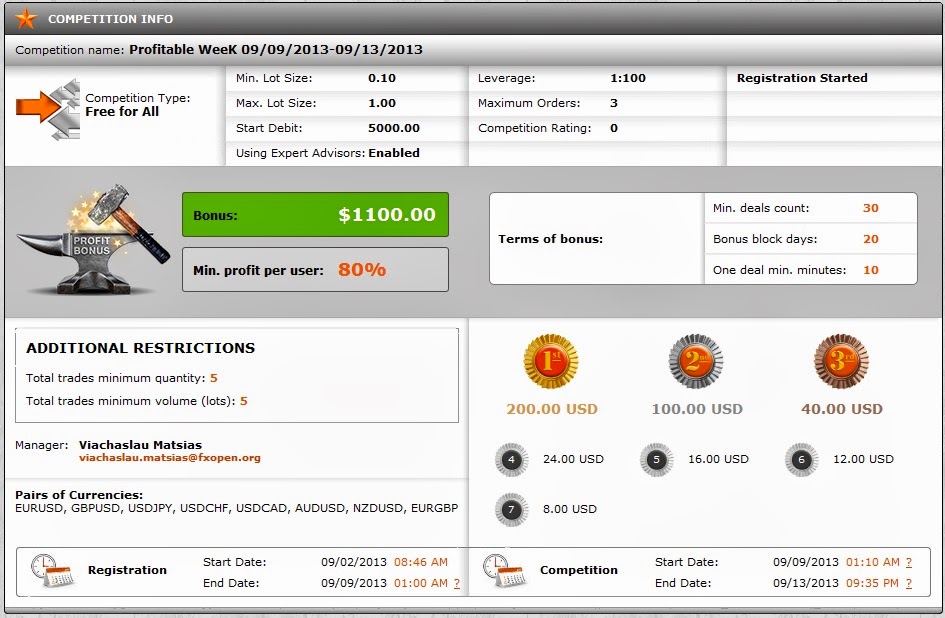Click the number 6 place badge
Image resolution: width=945 pixels, height=618 pixels.
(802, 459)
